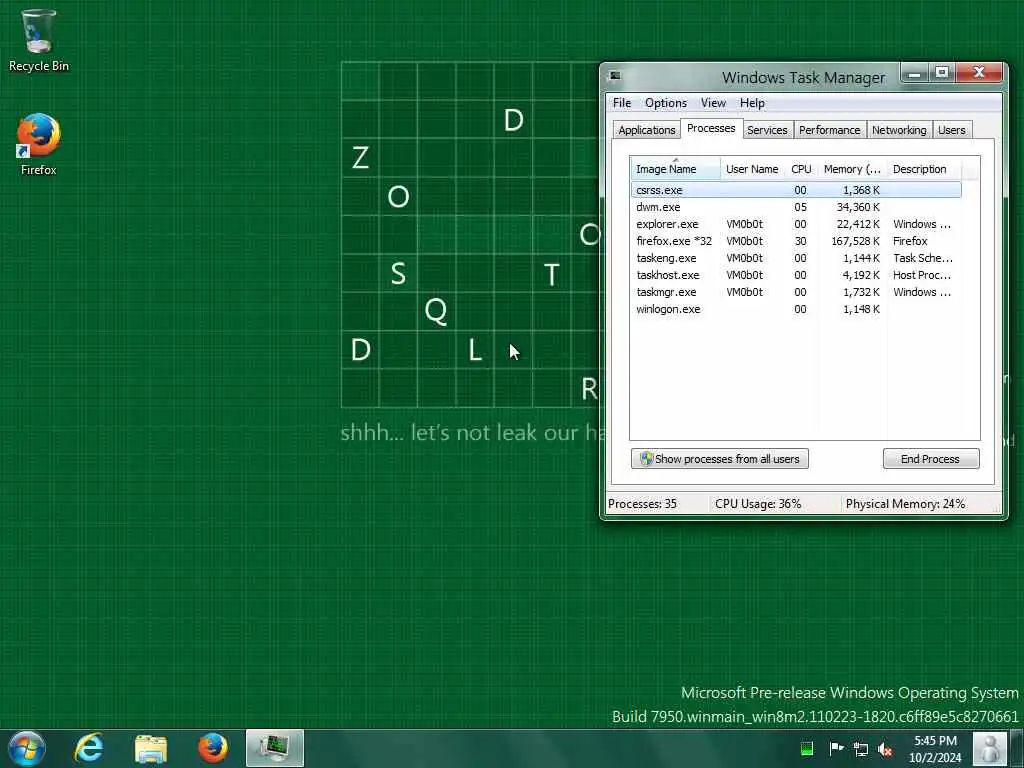The height and width of the screenshot is (768, 1024).
Task: Minimize the Windows Task Manager window
Action: point(915,73)
